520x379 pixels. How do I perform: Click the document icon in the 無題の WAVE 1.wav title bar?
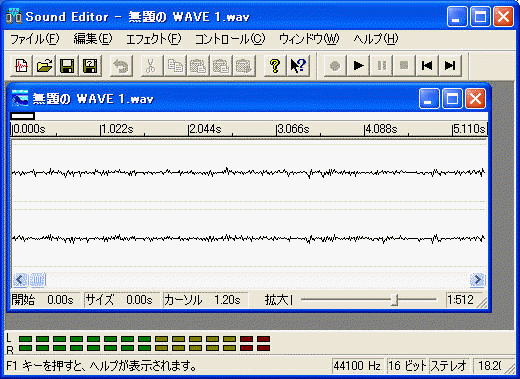[x=20, y=98]
